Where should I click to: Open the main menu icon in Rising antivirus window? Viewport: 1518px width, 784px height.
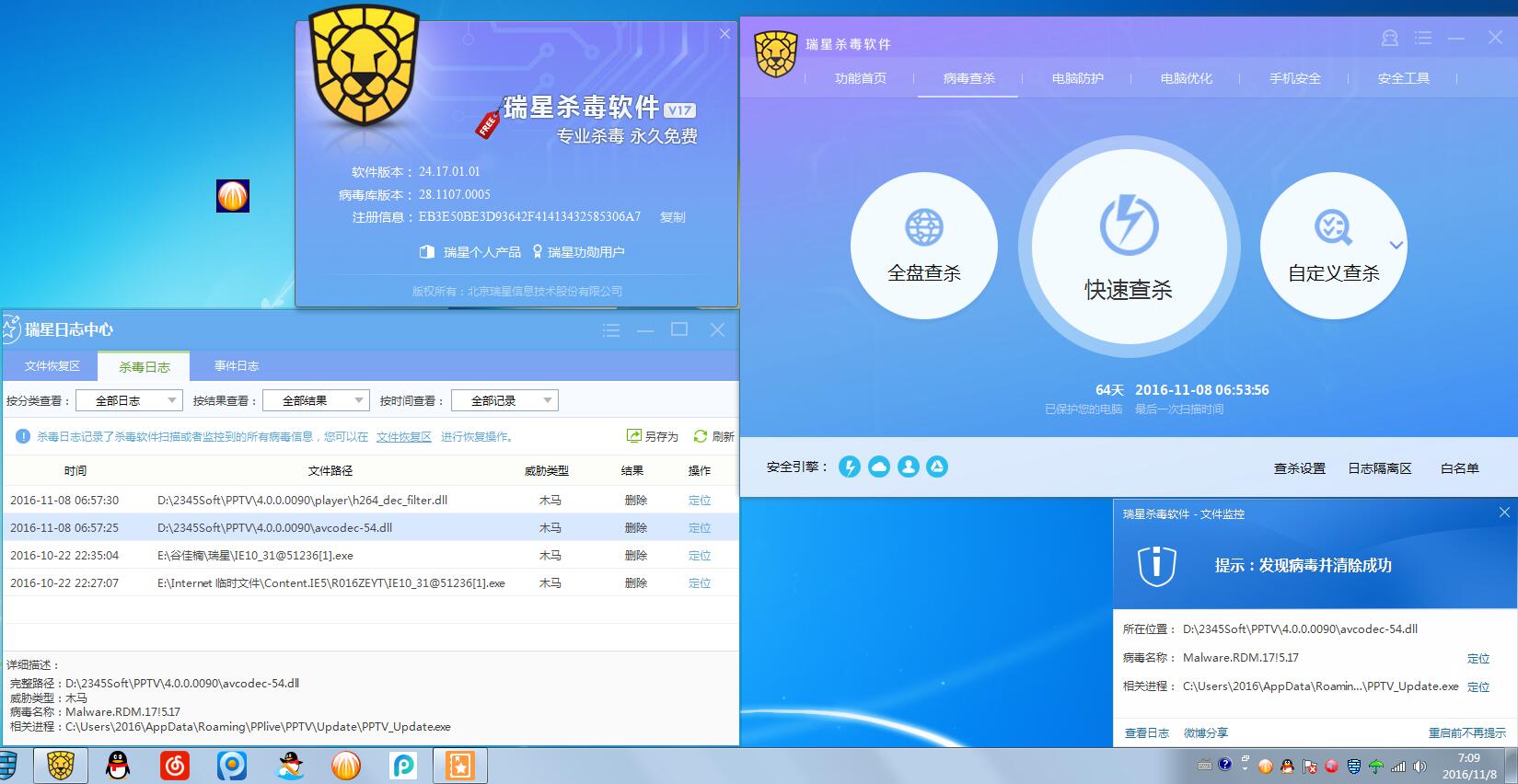point(1423,38)
